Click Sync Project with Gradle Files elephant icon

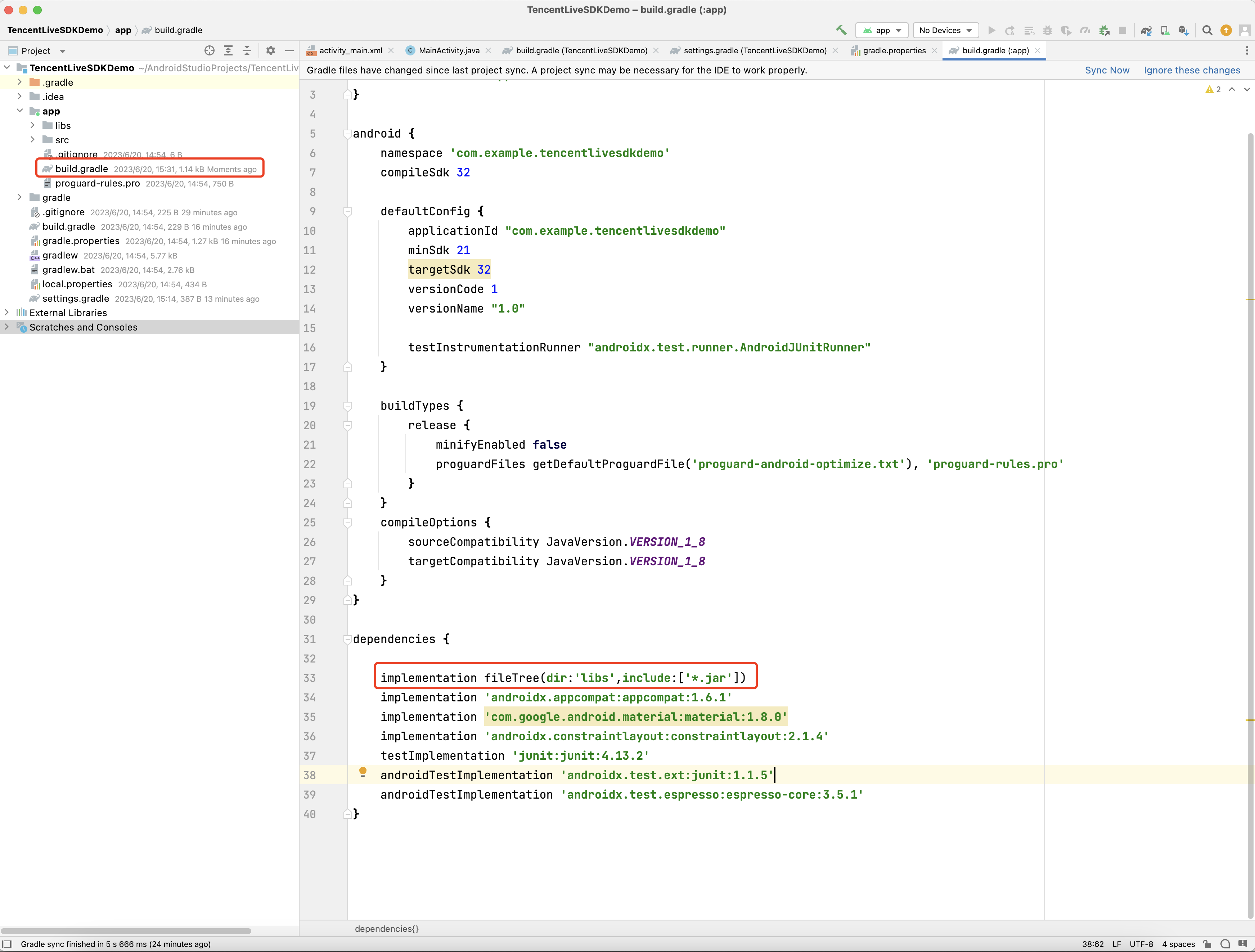[1146, 30]
